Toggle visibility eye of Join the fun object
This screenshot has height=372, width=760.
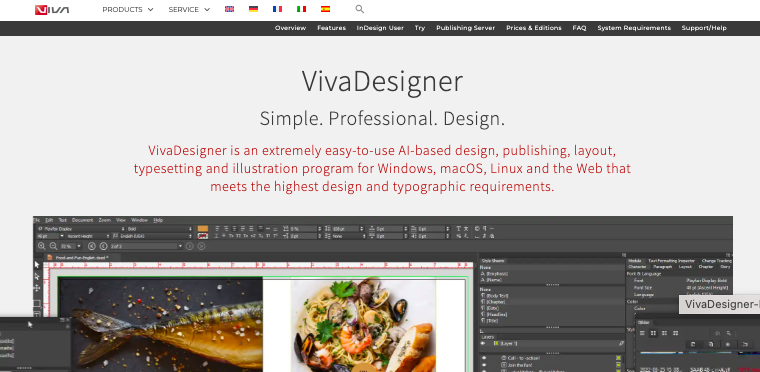(x=484, y=364)
